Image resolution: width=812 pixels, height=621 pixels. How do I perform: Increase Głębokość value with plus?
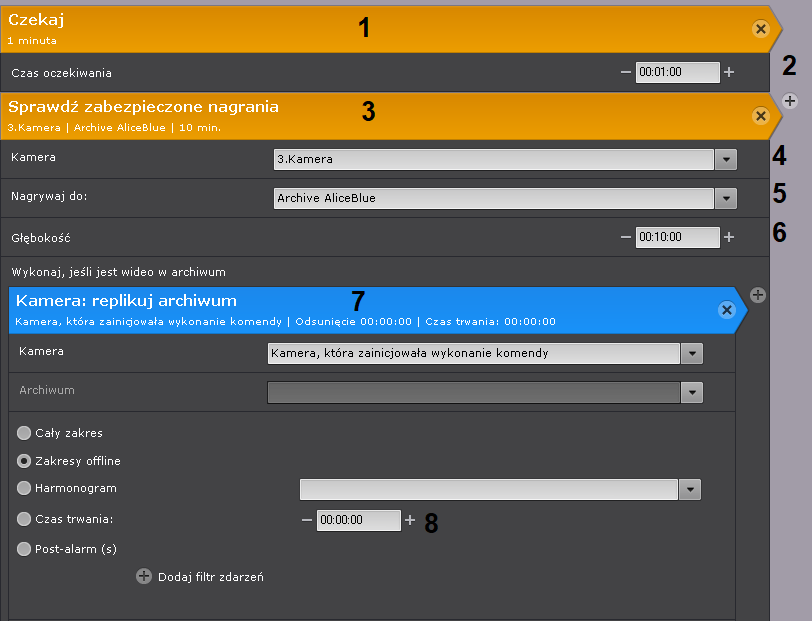pyautogui.click(x=729, y=237)
